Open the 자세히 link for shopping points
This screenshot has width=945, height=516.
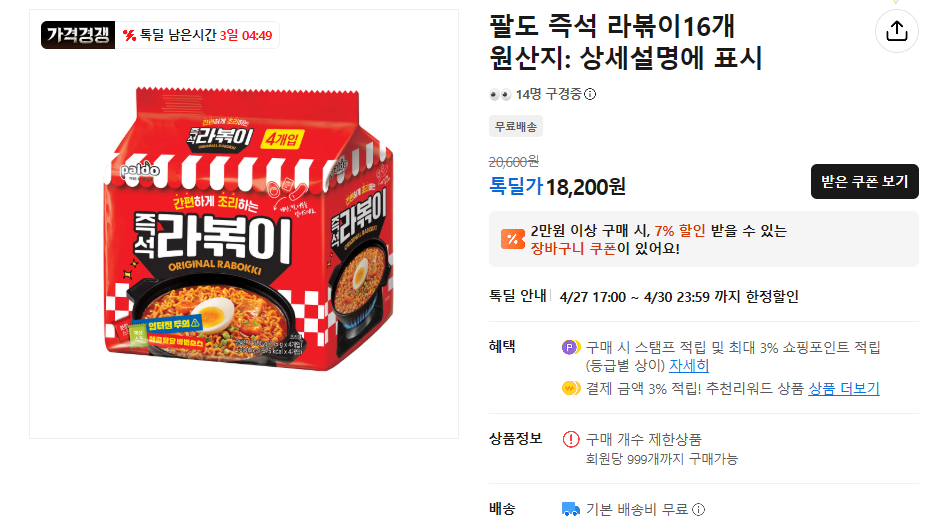[x=689, y=366]
